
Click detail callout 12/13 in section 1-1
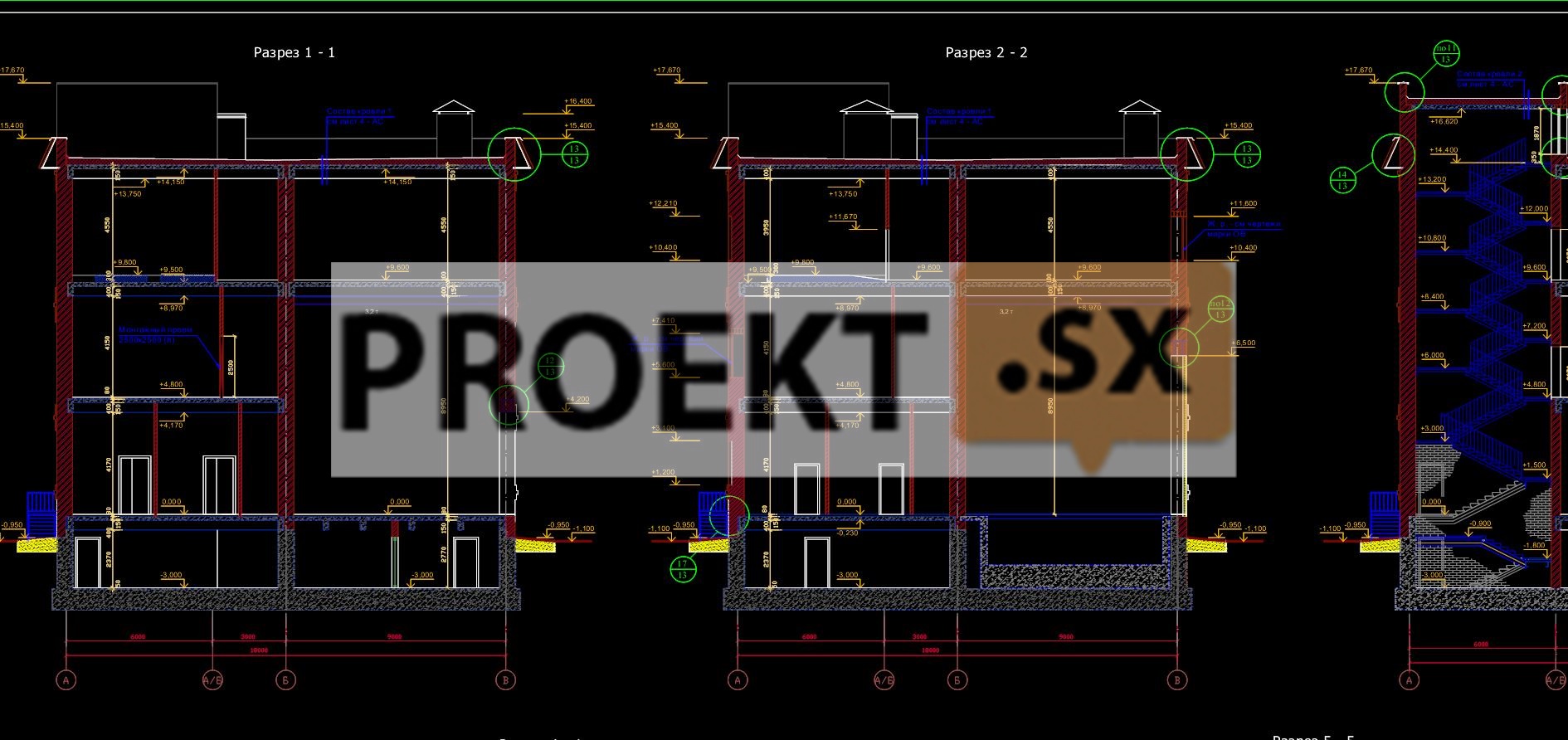pyautogui.click(x=549, y=366)
